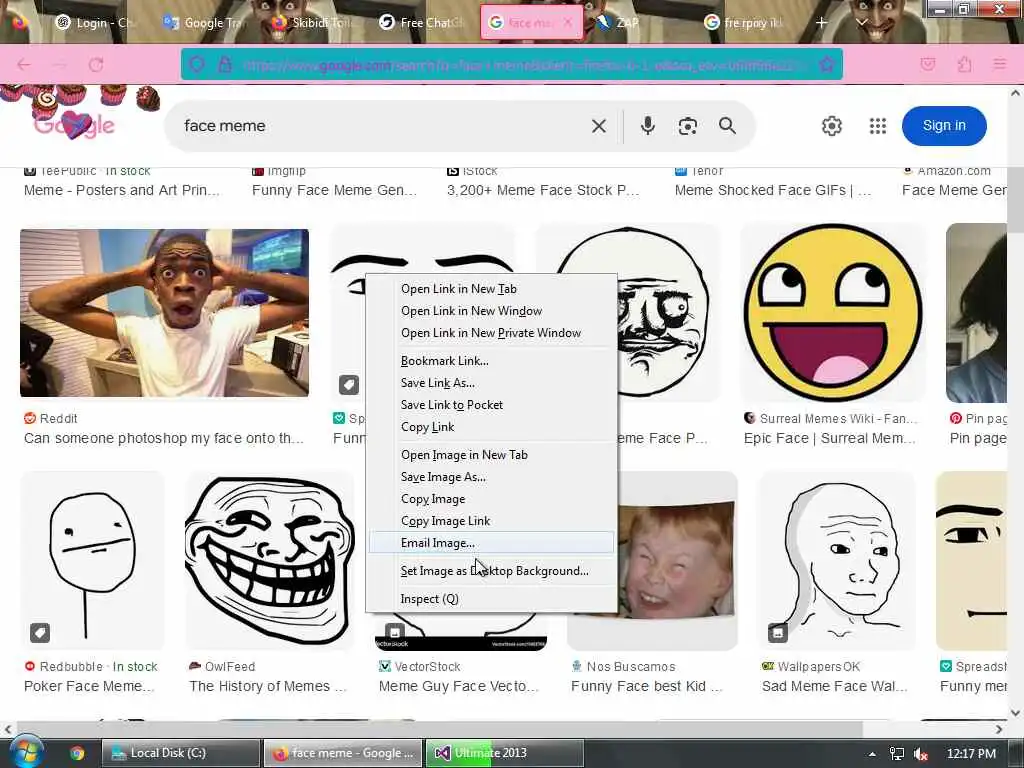Viewport: 1024px width, 768px height.
Task: Choose Save Image As option
Action: 491,477
